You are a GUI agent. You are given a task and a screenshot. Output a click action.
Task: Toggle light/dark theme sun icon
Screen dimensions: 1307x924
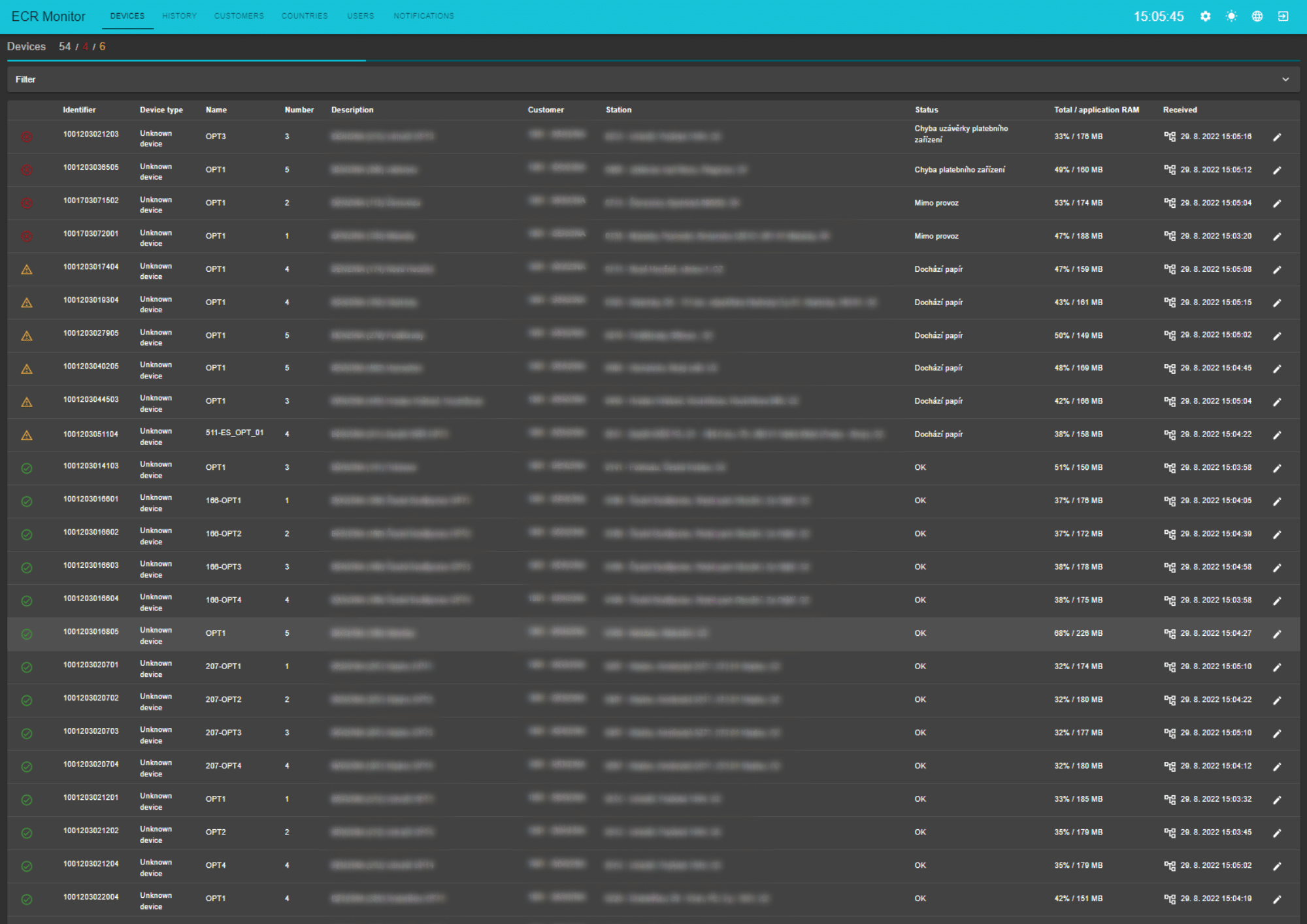coord(1231,16)
